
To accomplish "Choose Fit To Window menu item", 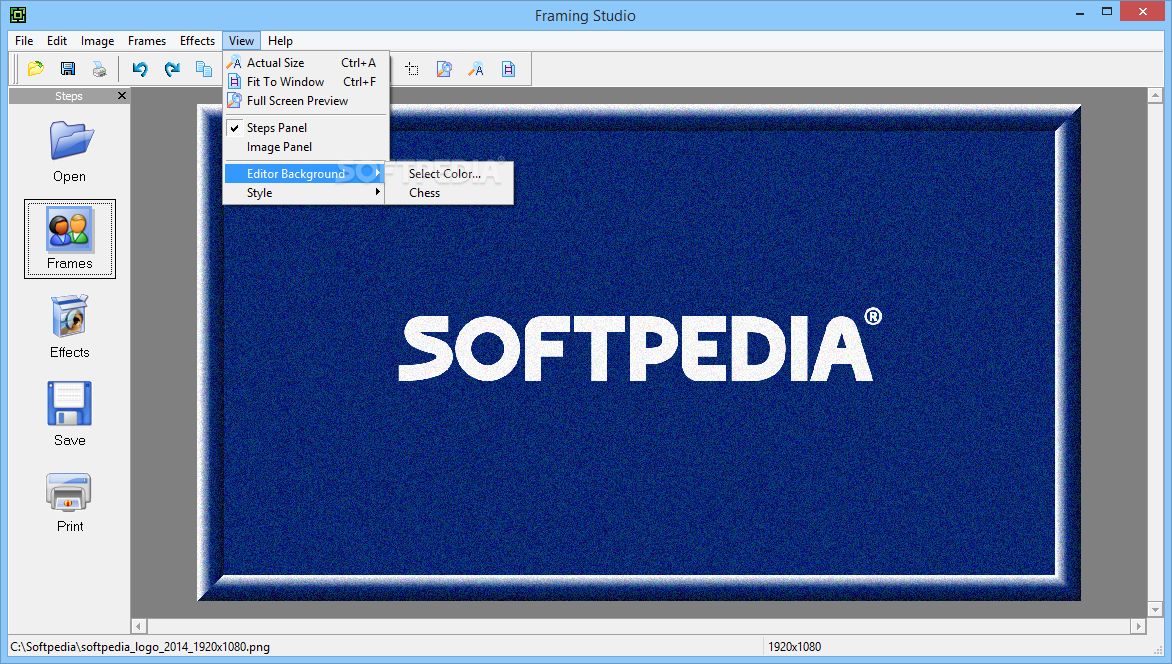I will click(305, 82).
